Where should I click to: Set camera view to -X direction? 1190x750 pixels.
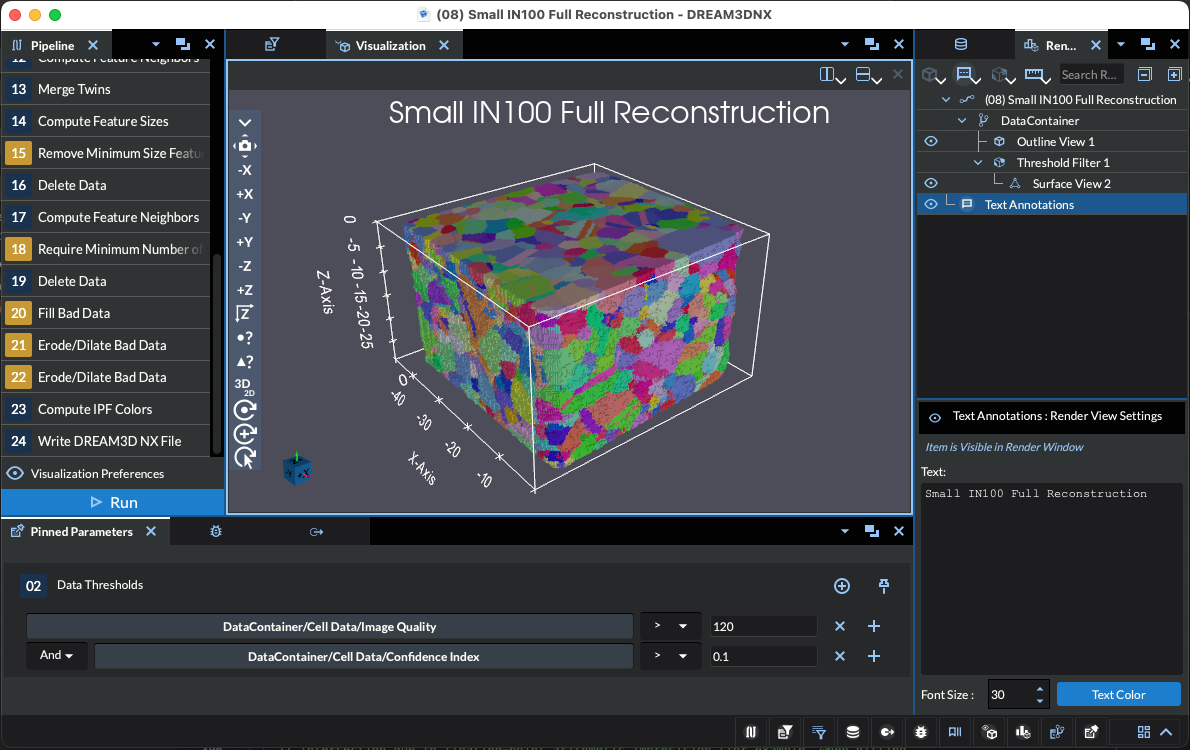click(x=244, y=170)
